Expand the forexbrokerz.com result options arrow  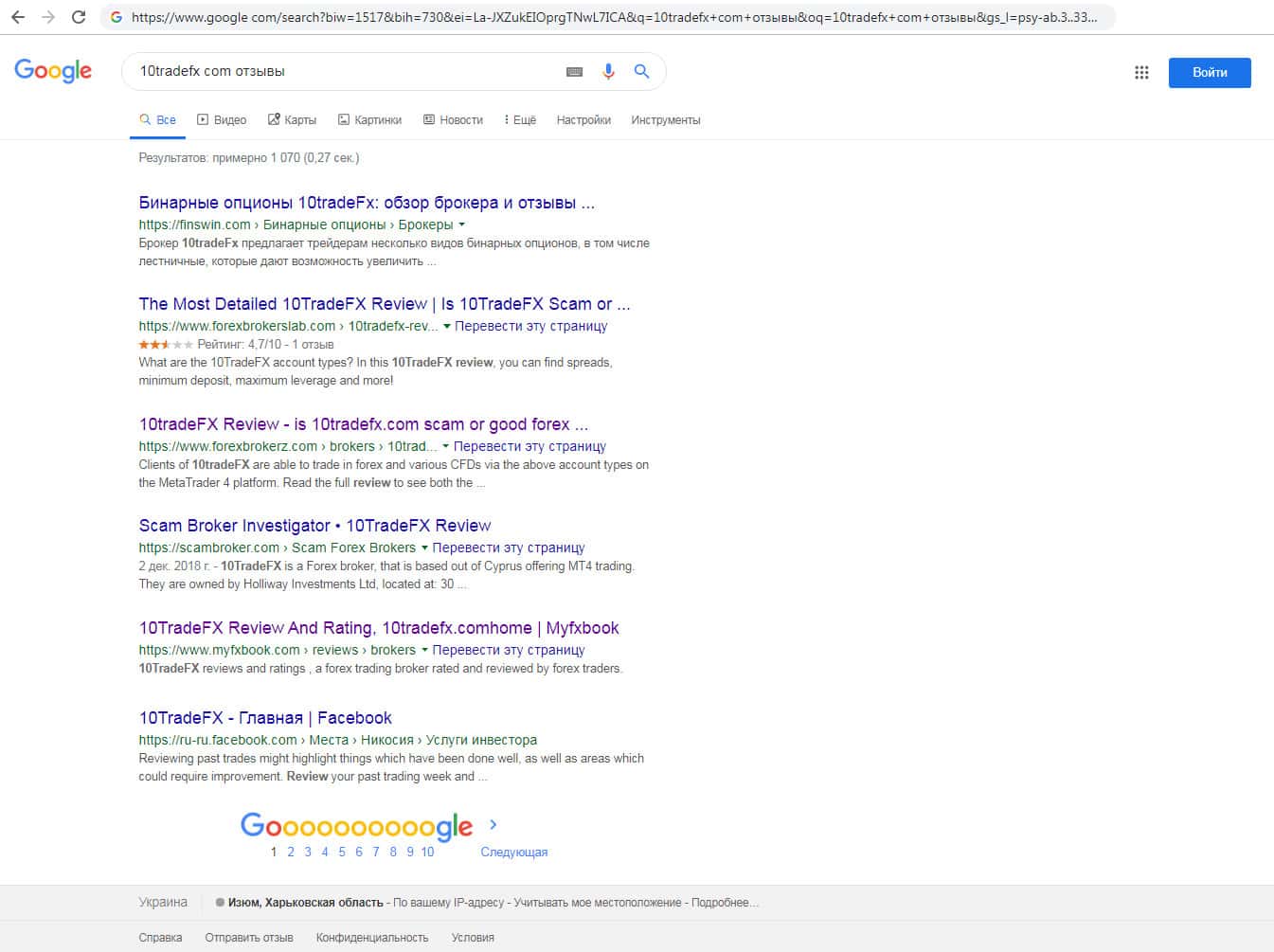coord(446,446)
